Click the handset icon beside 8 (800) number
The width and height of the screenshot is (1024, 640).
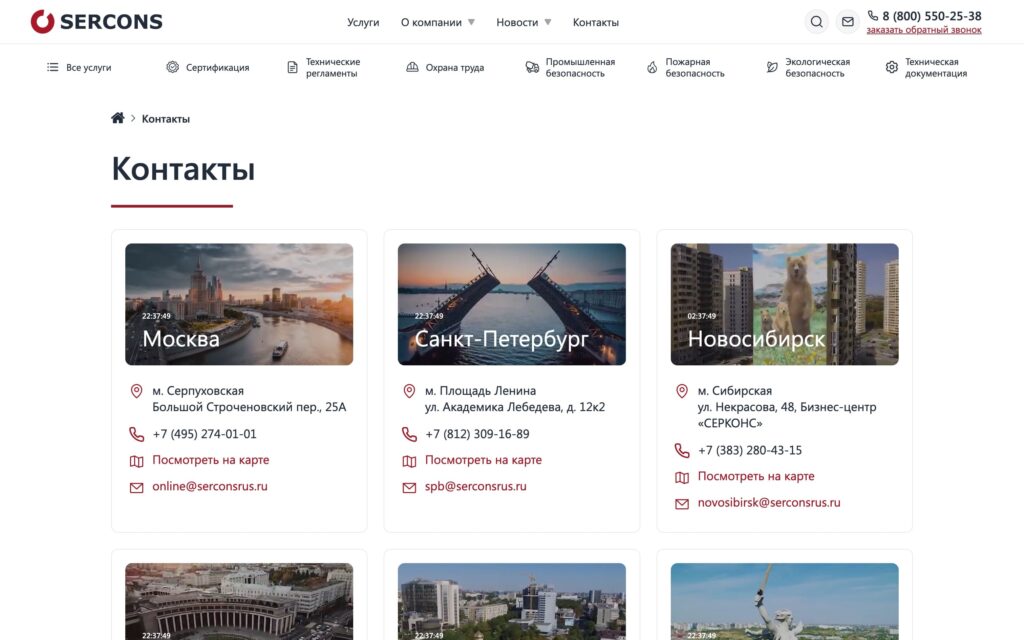872,15
